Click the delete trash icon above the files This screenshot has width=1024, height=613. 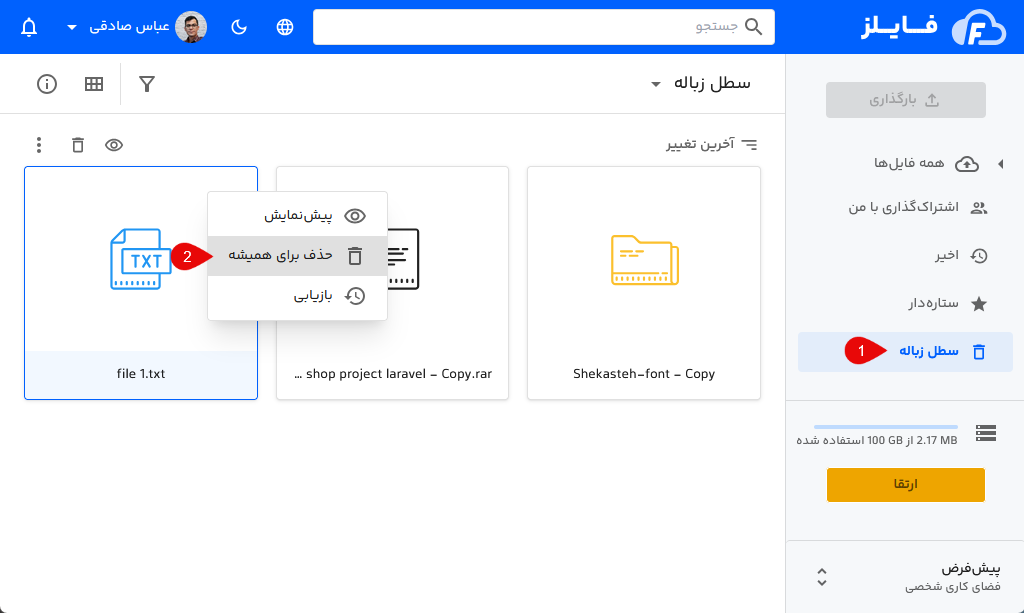(x=77, y=145)
